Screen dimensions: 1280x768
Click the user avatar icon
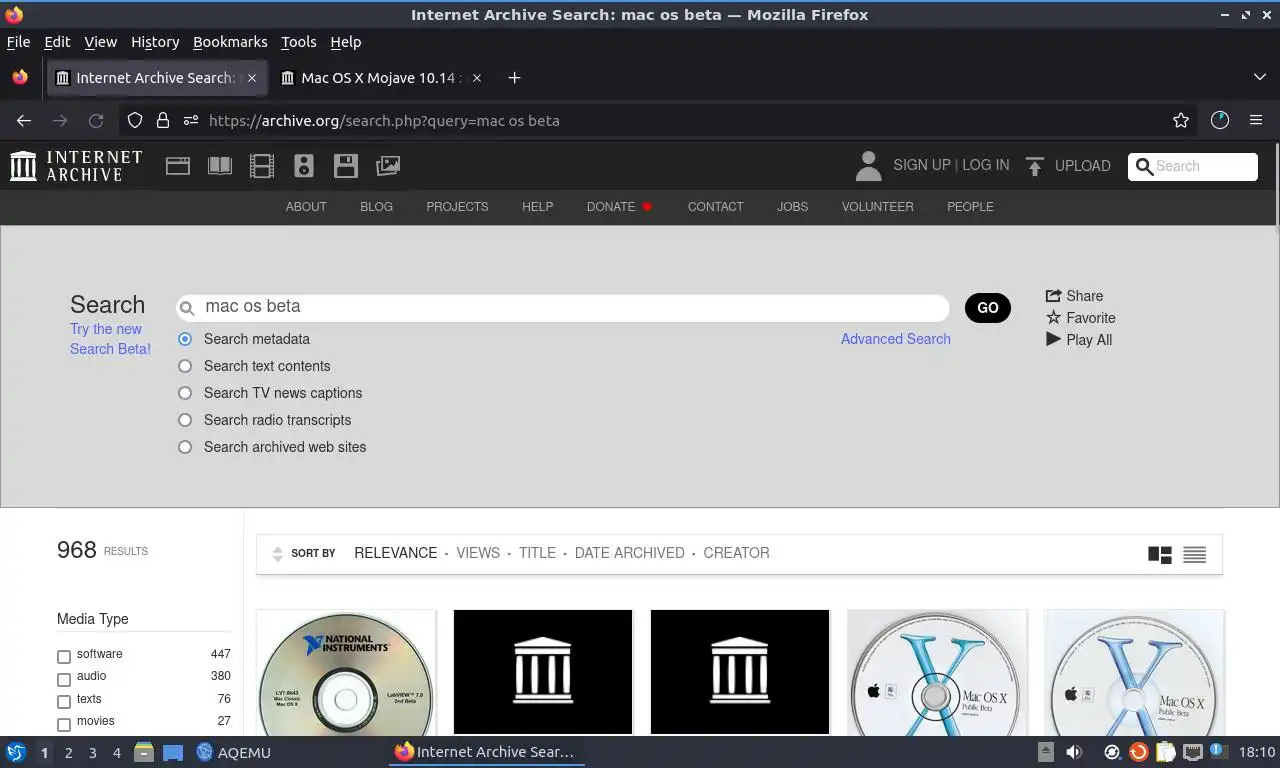click(868, 166)
